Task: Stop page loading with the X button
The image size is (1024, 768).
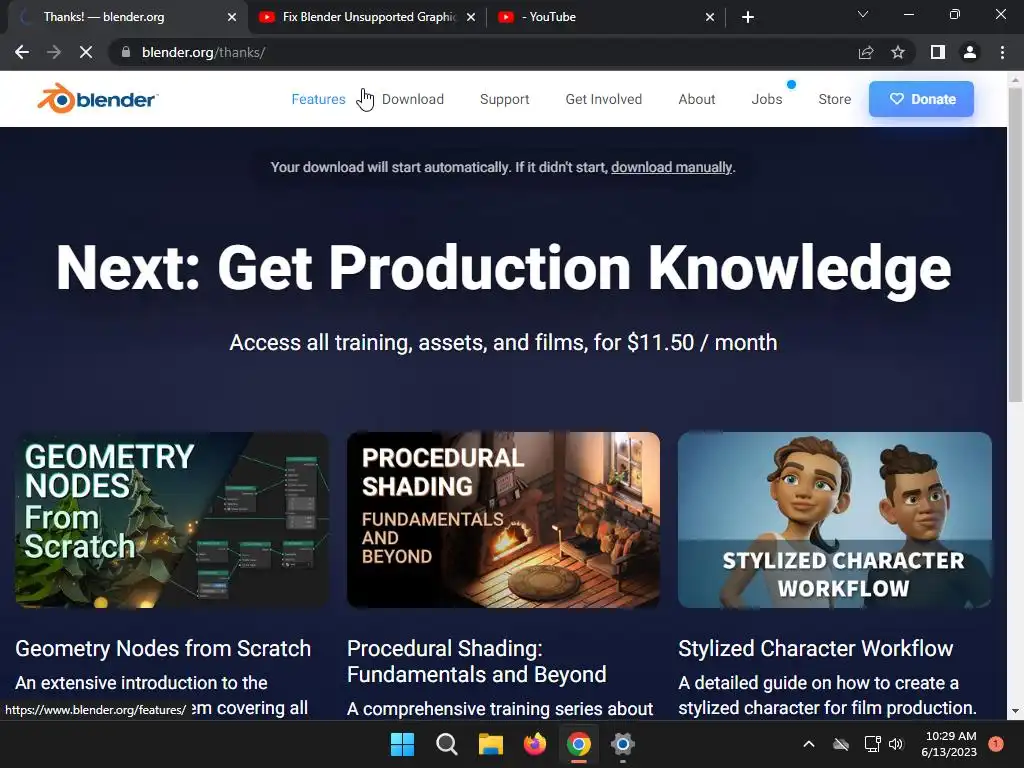Action: click(86, 52)
